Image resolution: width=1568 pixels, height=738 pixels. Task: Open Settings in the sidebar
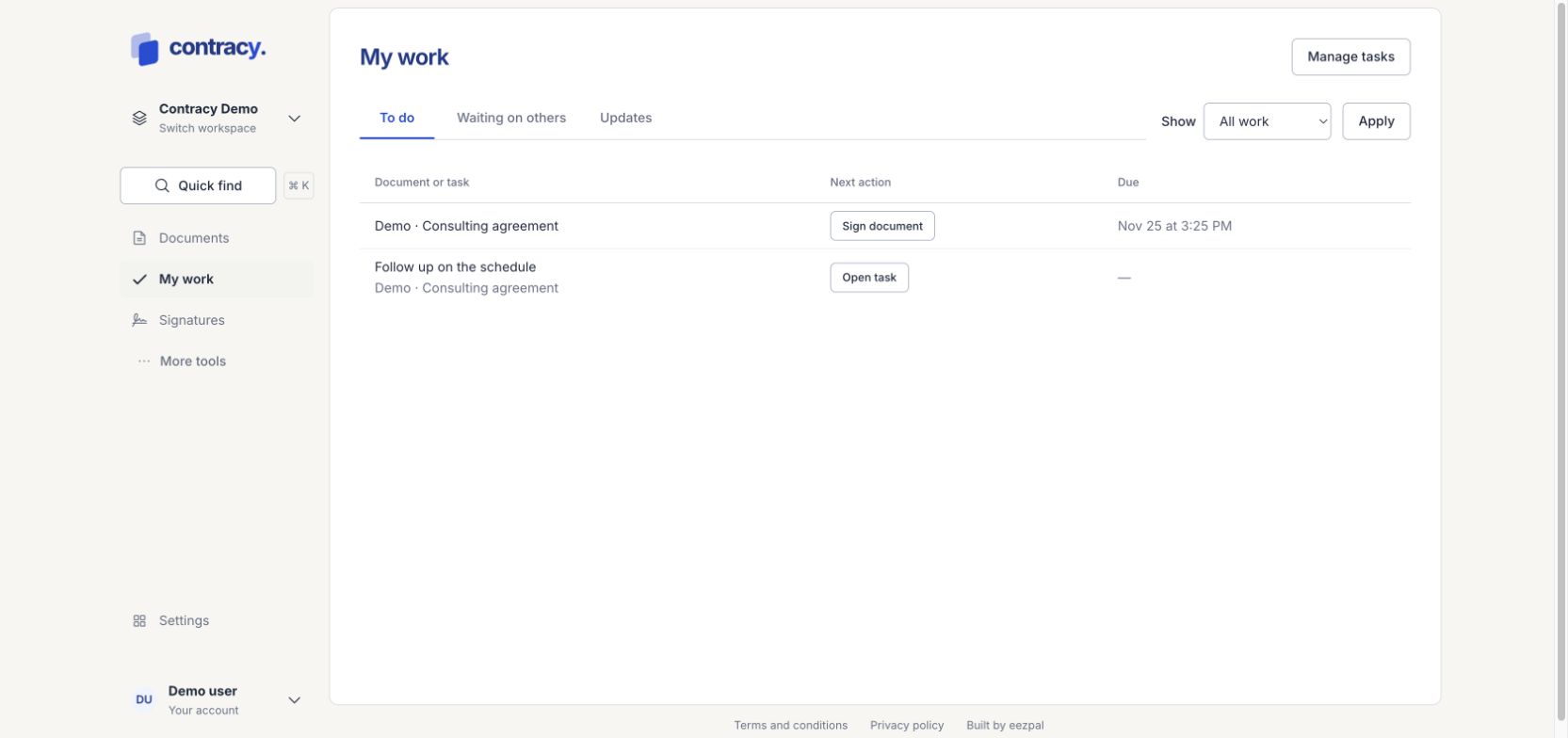(x=217, y=621)
